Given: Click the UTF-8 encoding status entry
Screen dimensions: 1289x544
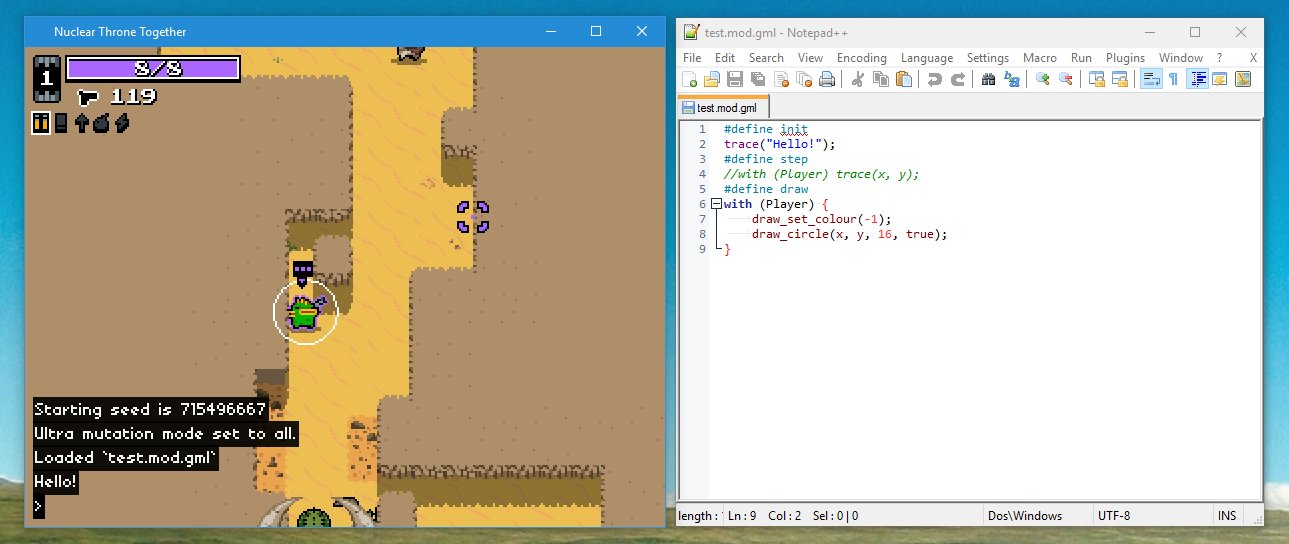Looking at the screenshot, I should [1113, 516].
